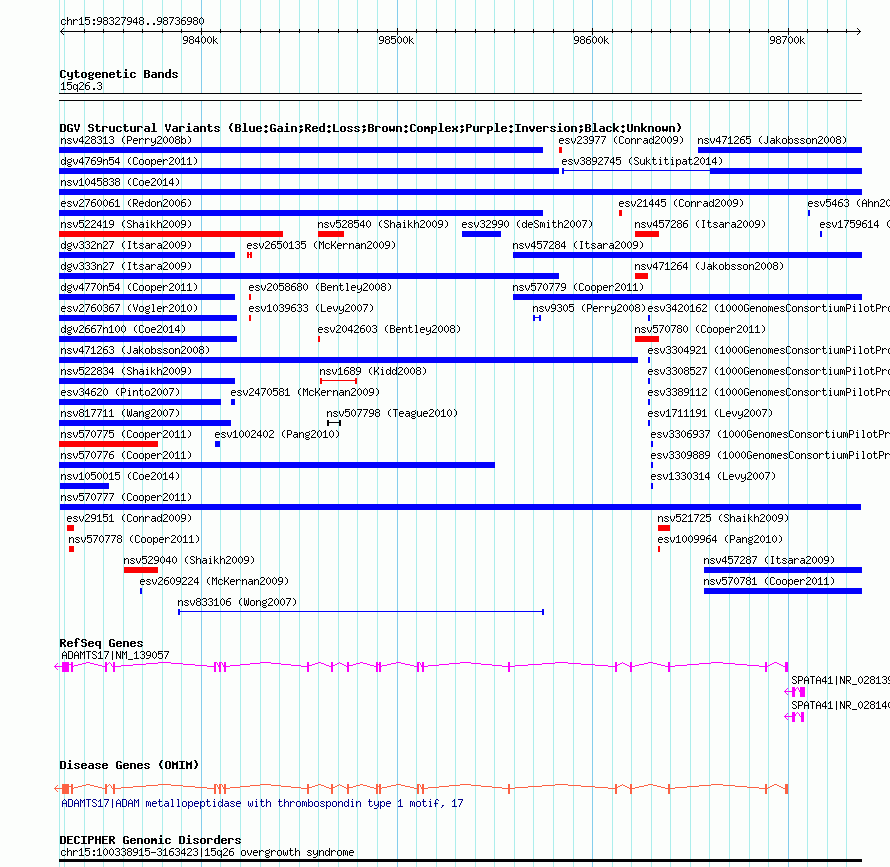Click the dgv4769n54 (Cooper2011) label
Image resolution: width=890 pixels, height=867 pixels.
coord(129,161)
